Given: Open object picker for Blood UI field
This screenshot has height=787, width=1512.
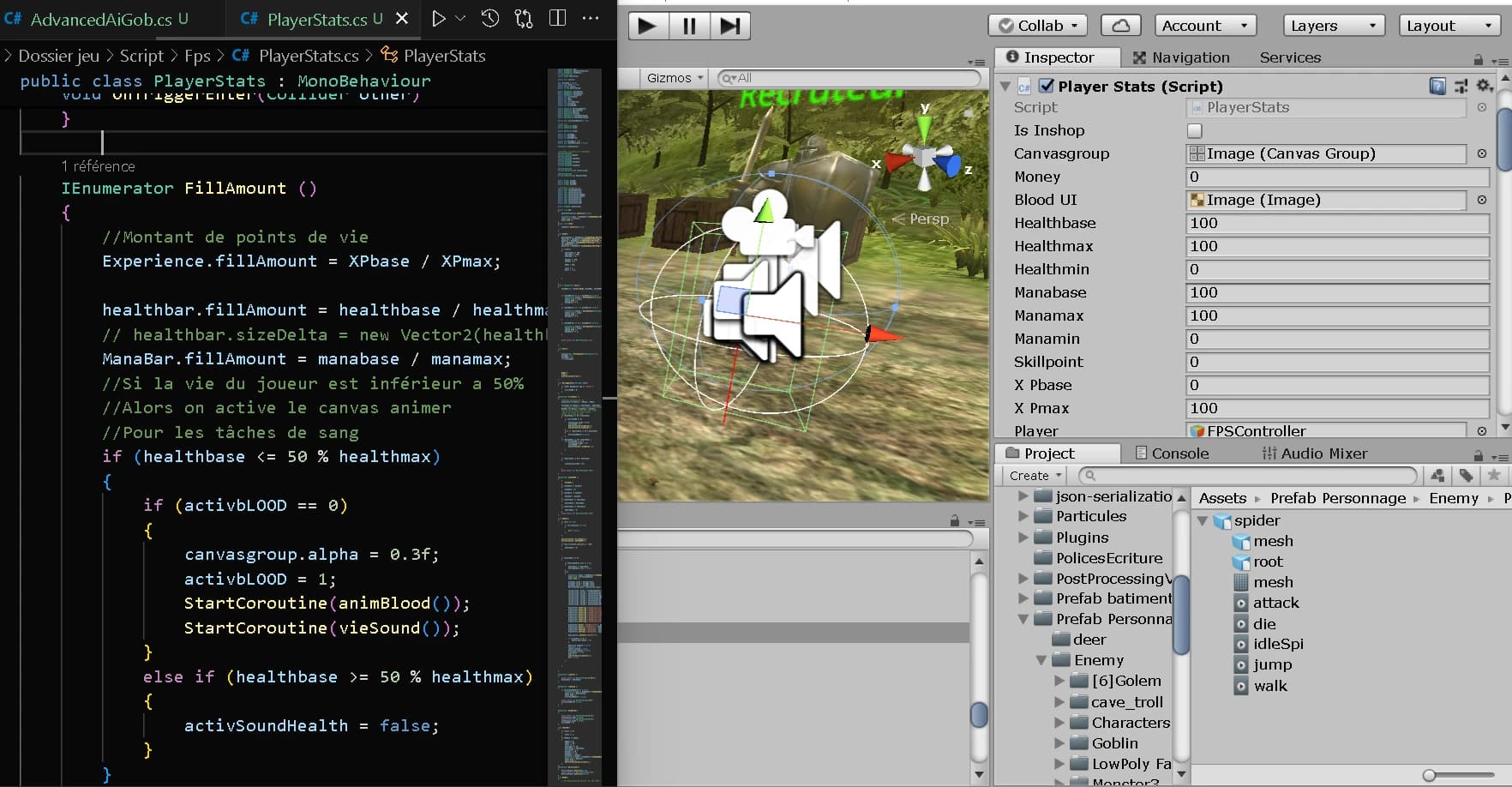Looking at the screenshot, I should [x=1482, y=200].
